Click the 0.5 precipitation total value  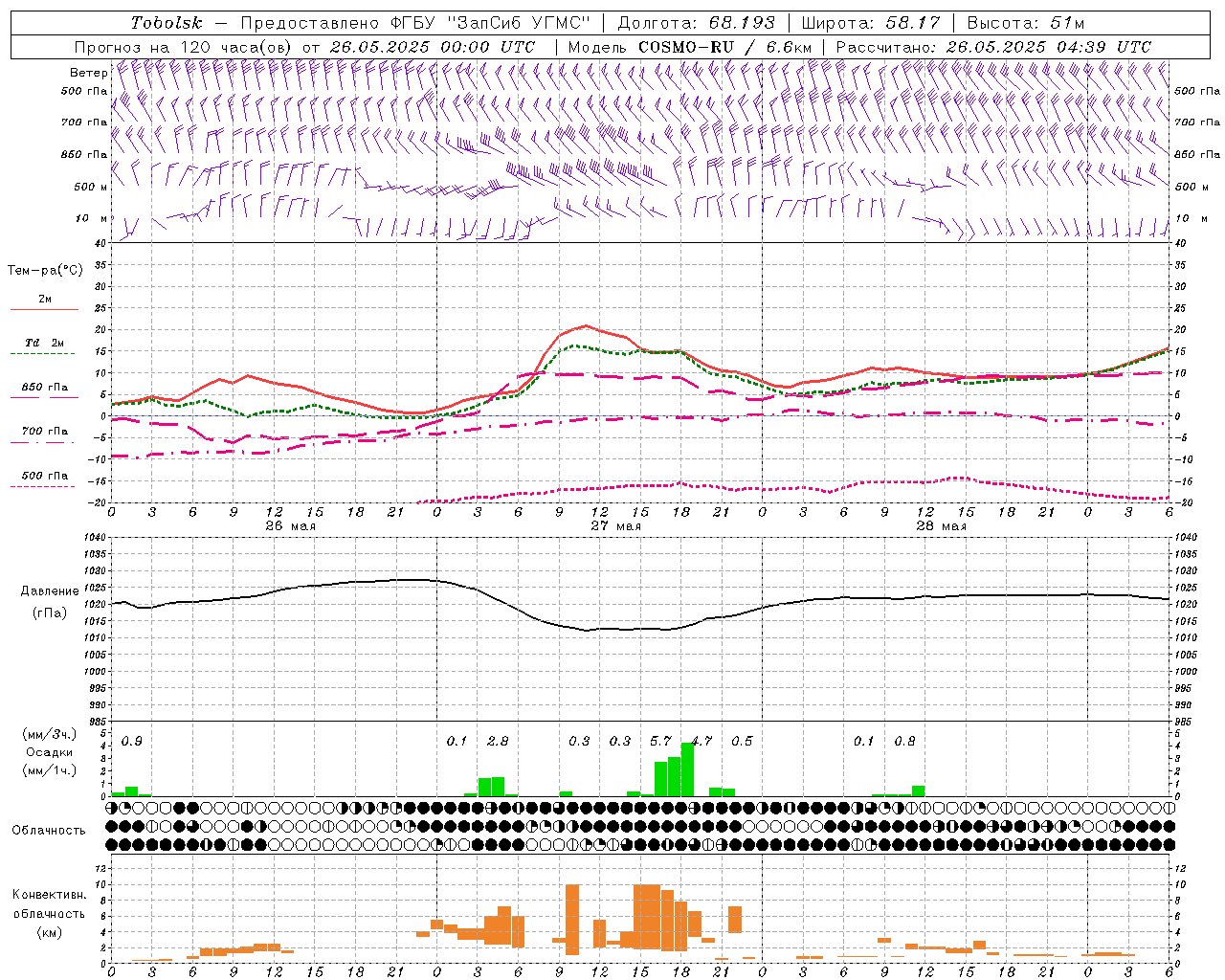742,741
